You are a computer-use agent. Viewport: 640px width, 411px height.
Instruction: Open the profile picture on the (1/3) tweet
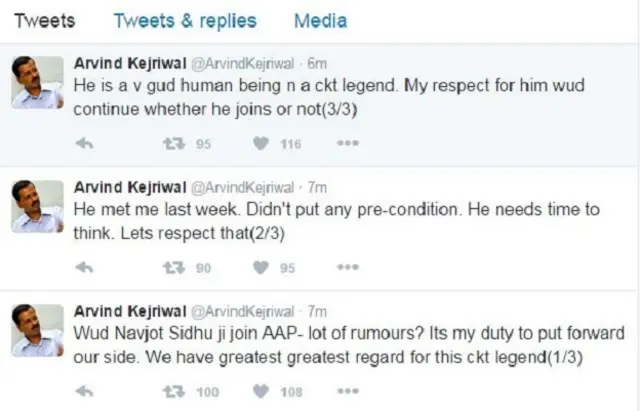38,332
